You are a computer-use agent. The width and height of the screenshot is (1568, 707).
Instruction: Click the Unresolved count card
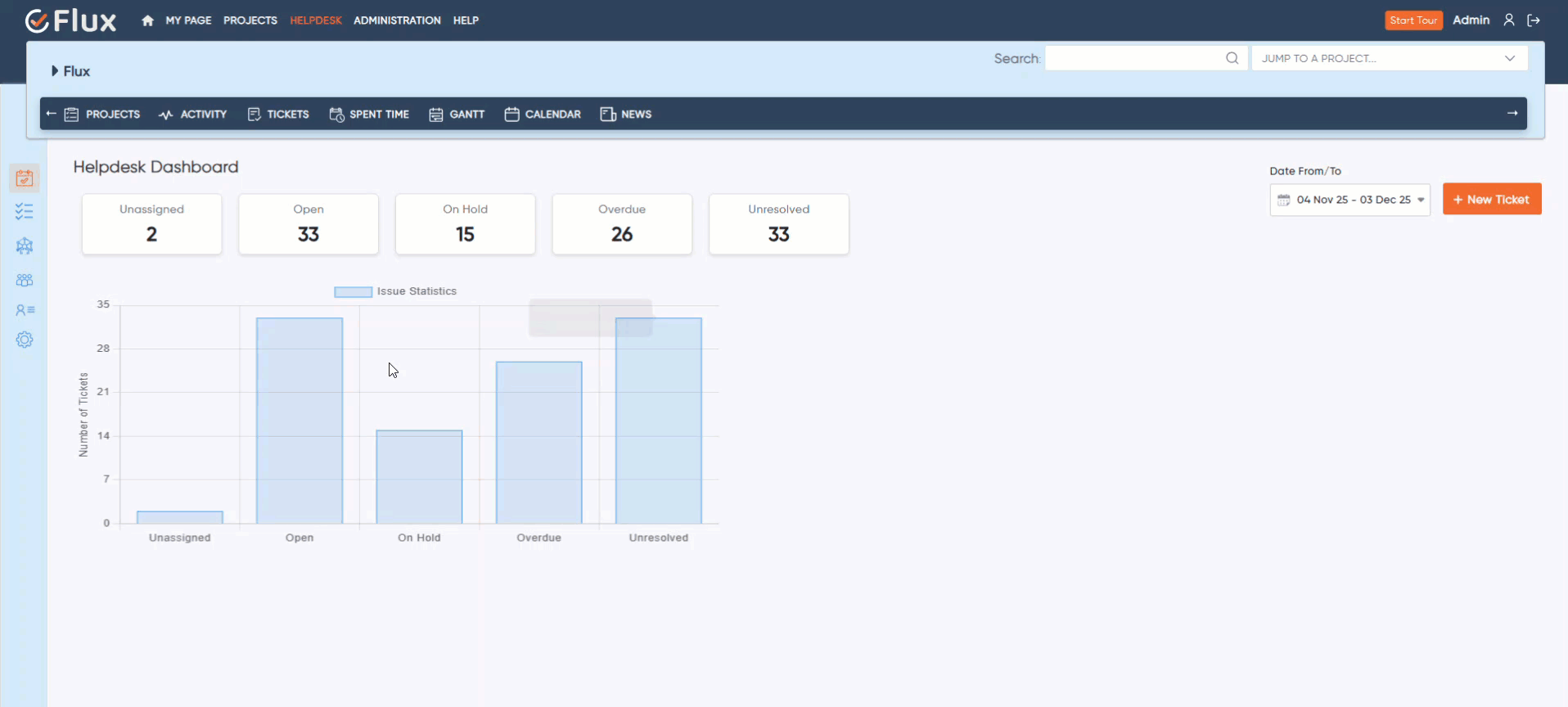pos(779,224)
